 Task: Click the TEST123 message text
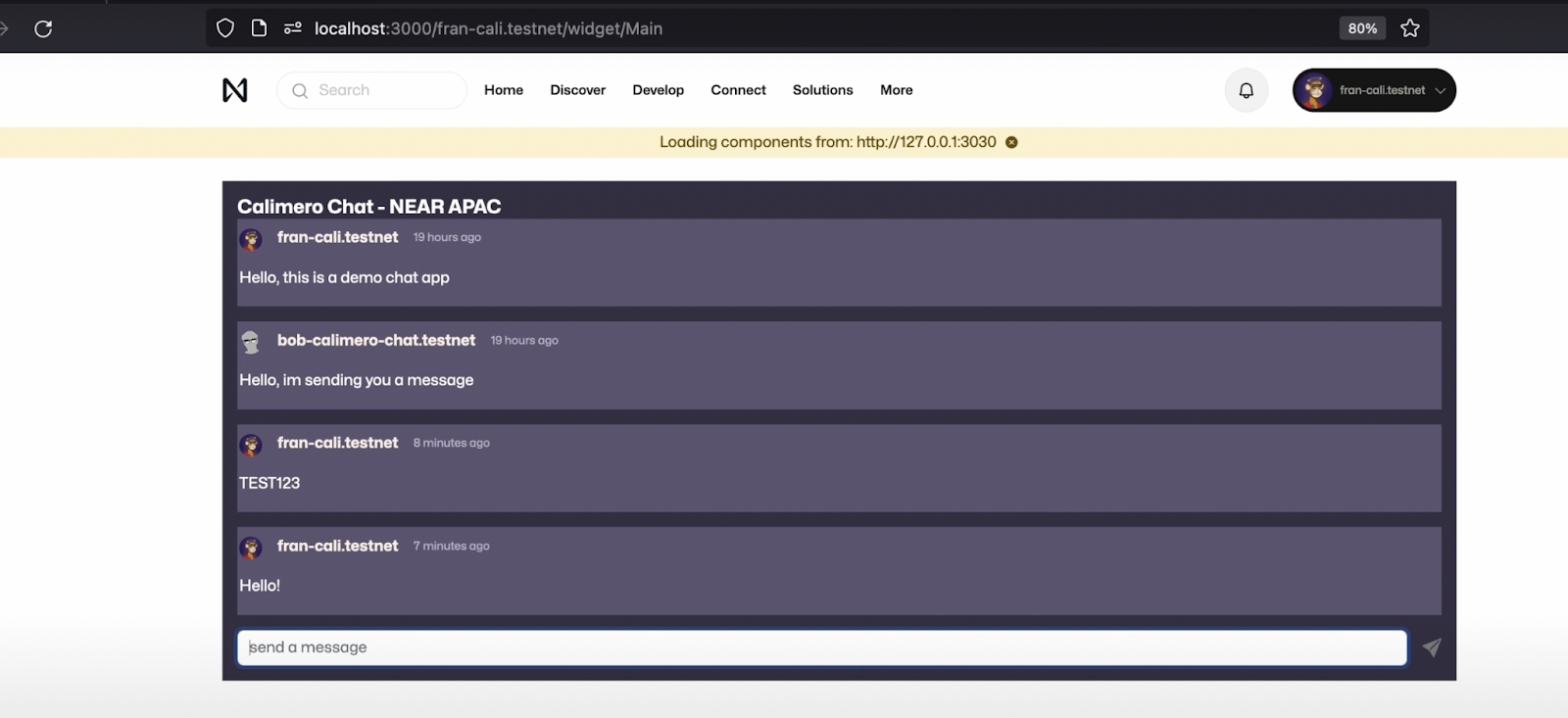(269, 483)
